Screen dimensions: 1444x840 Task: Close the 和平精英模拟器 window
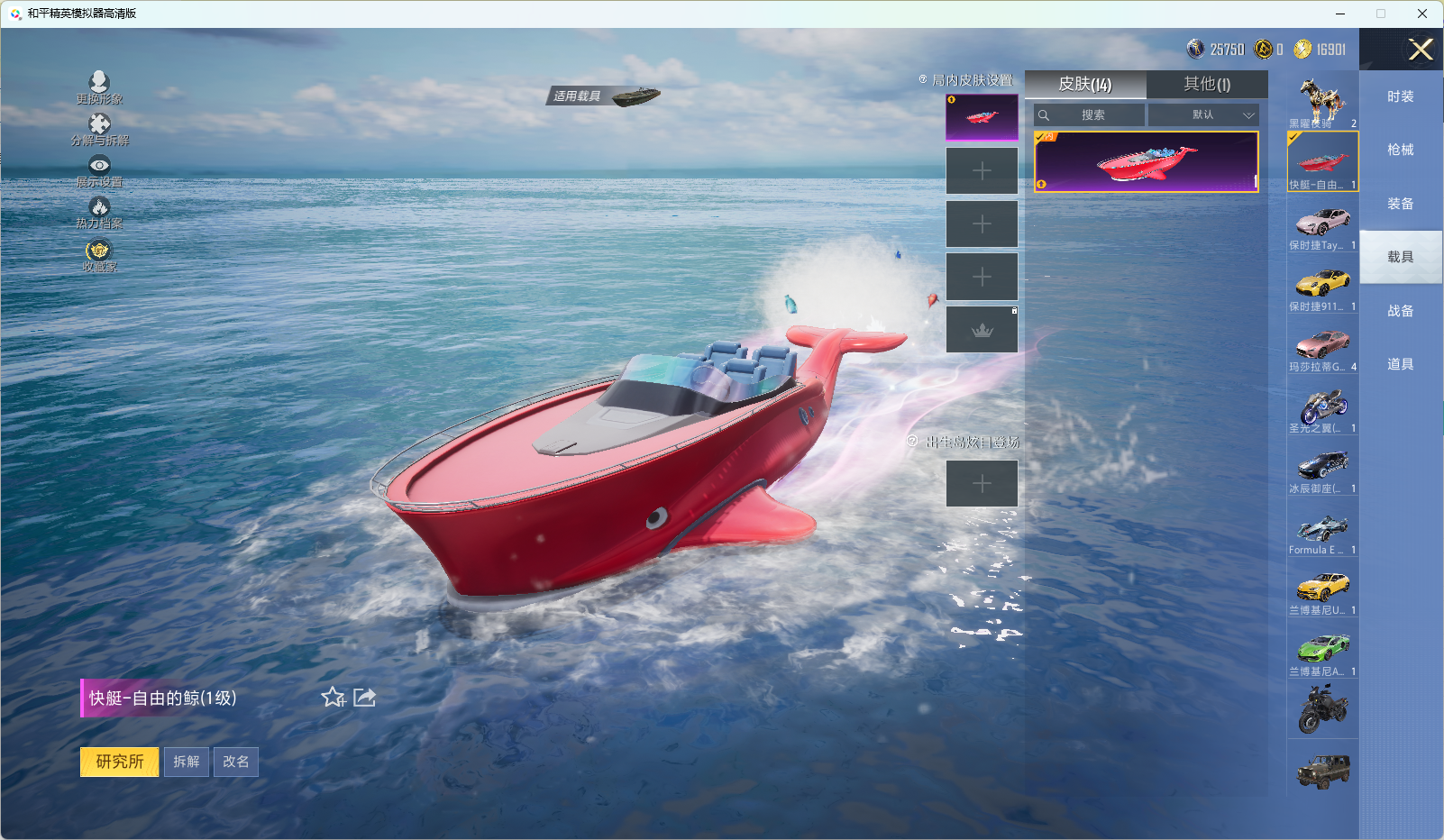coord(1422,14)
